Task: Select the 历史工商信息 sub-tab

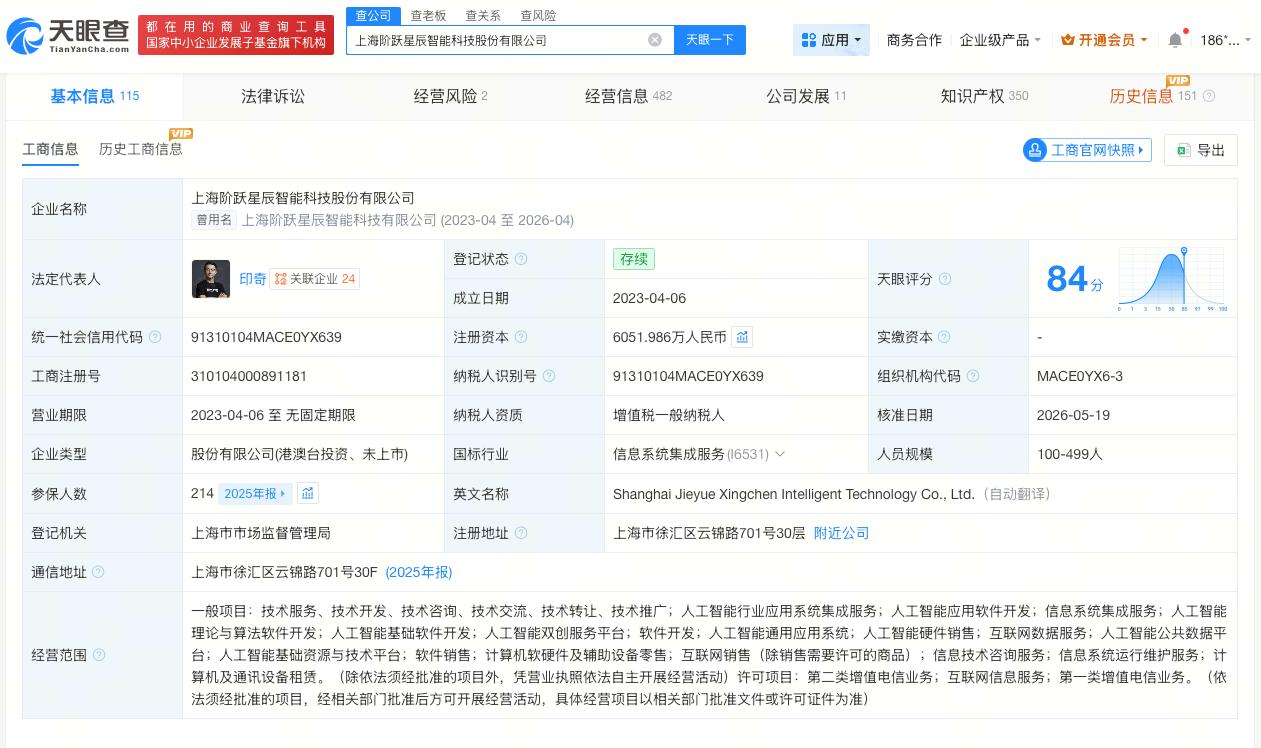Action: coord(140,149)
